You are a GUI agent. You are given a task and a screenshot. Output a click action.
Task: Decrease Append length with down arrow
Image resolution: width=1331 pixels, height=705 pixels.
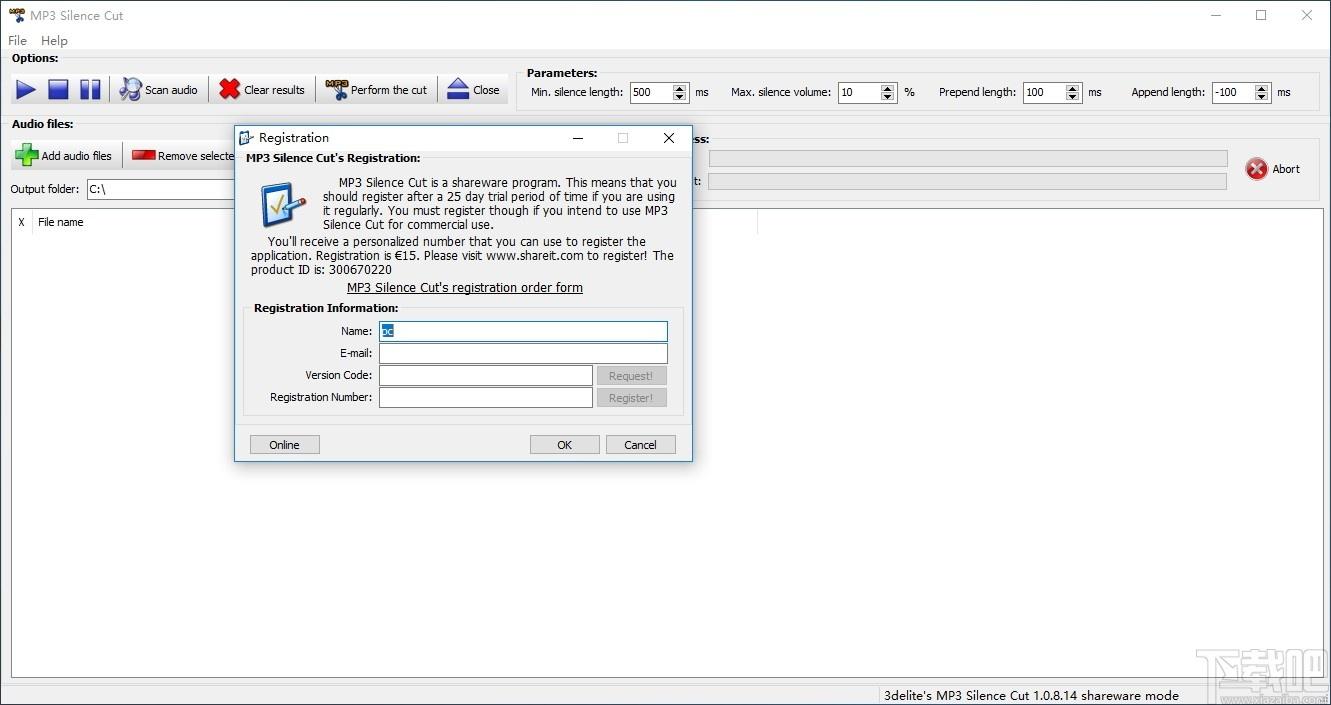[x=1262, y=97]
